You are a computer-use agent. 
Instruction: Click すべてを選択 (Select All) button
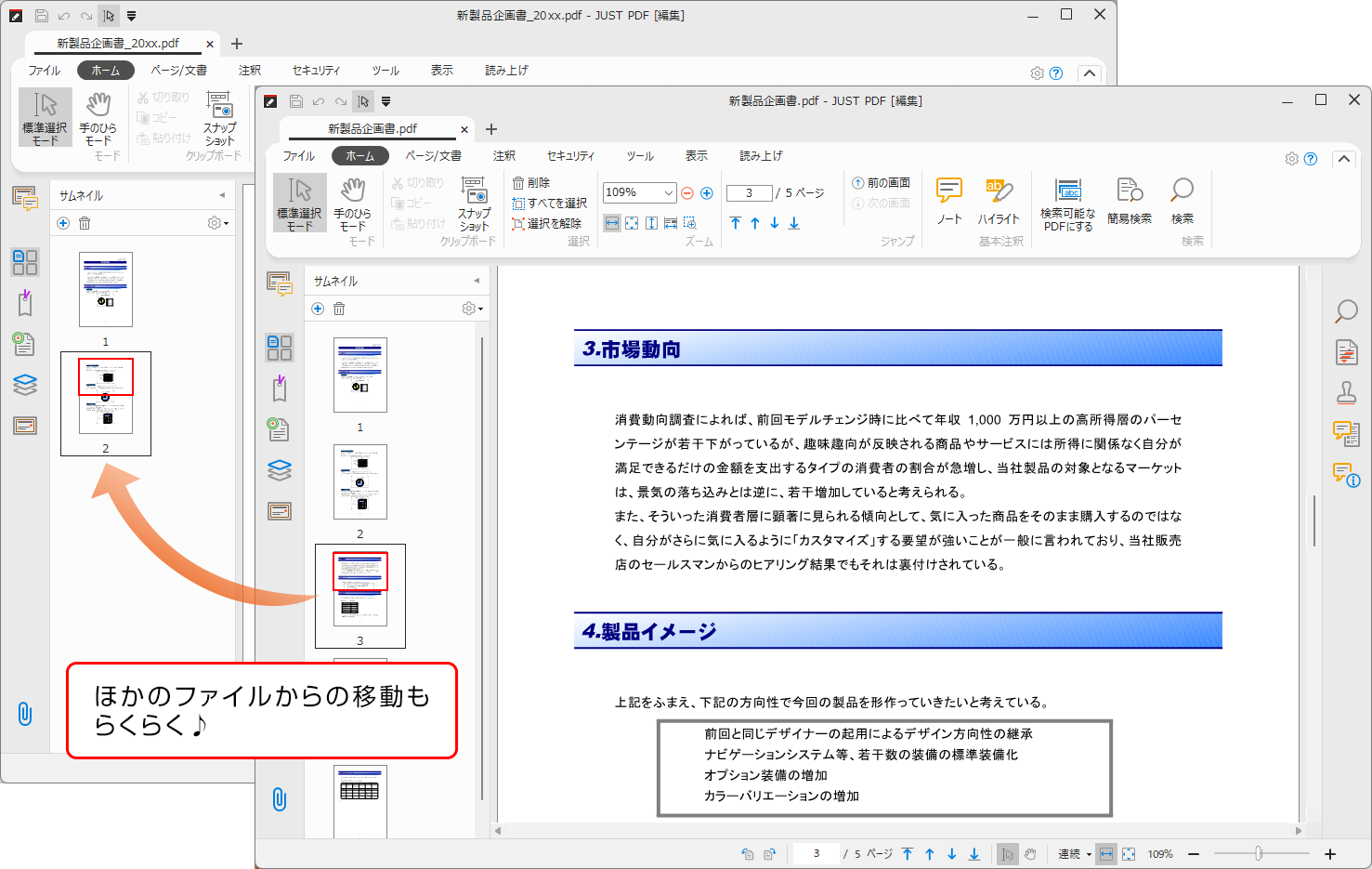(x=550, y=204)
